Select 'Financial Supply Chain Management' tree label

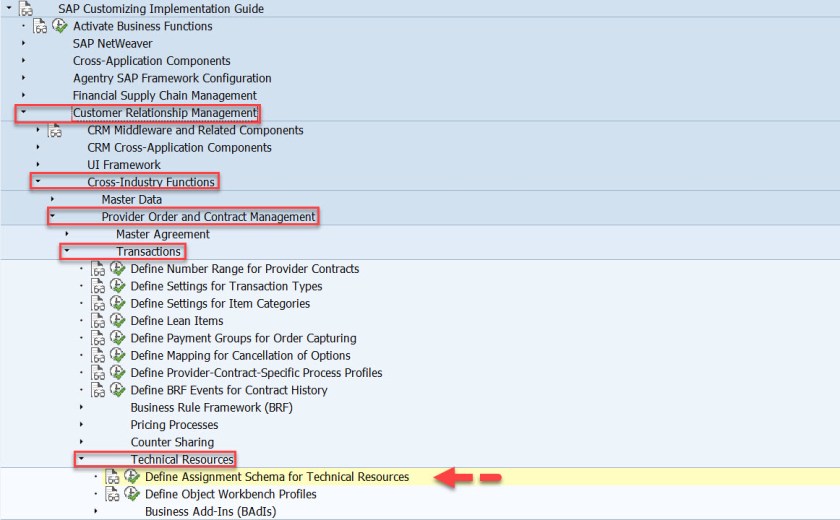coord(165,95)
